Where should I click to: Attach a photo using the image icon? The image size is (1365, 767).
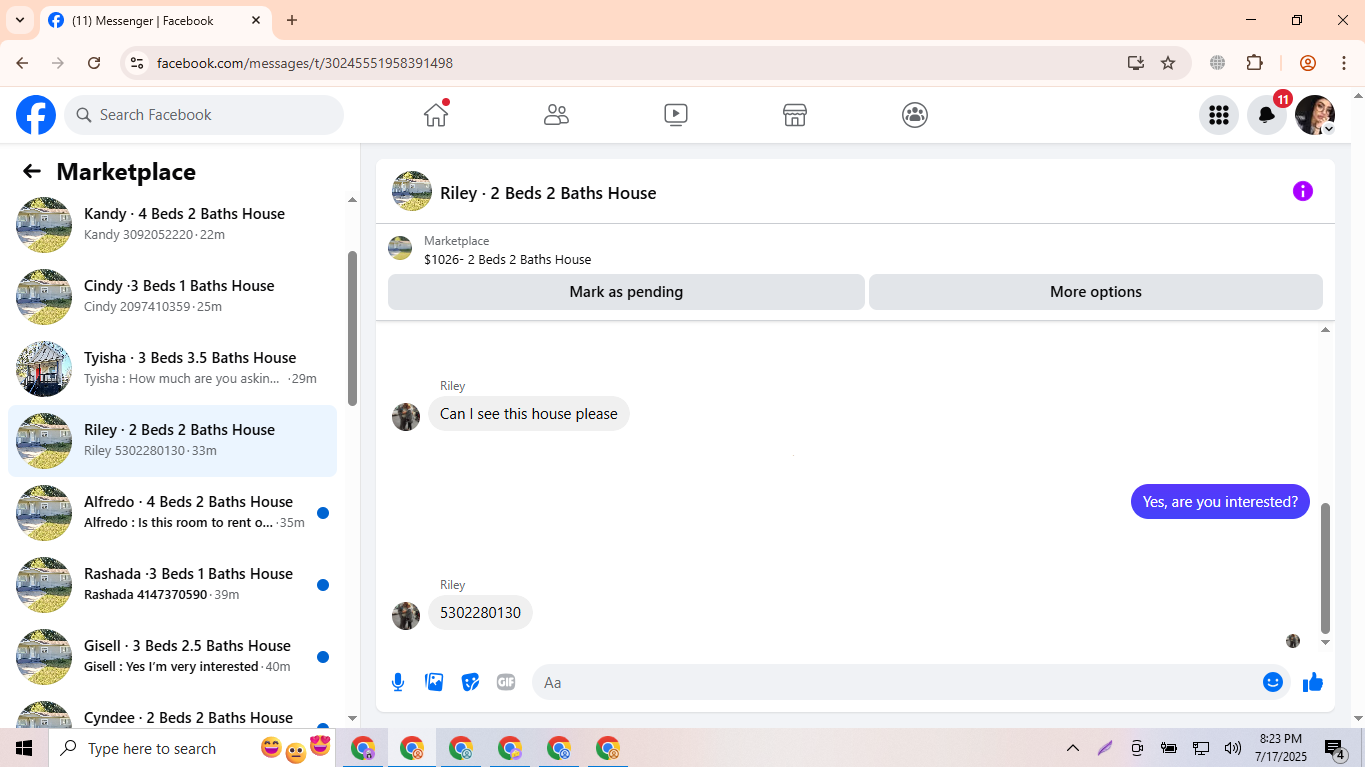pos(434,682)
